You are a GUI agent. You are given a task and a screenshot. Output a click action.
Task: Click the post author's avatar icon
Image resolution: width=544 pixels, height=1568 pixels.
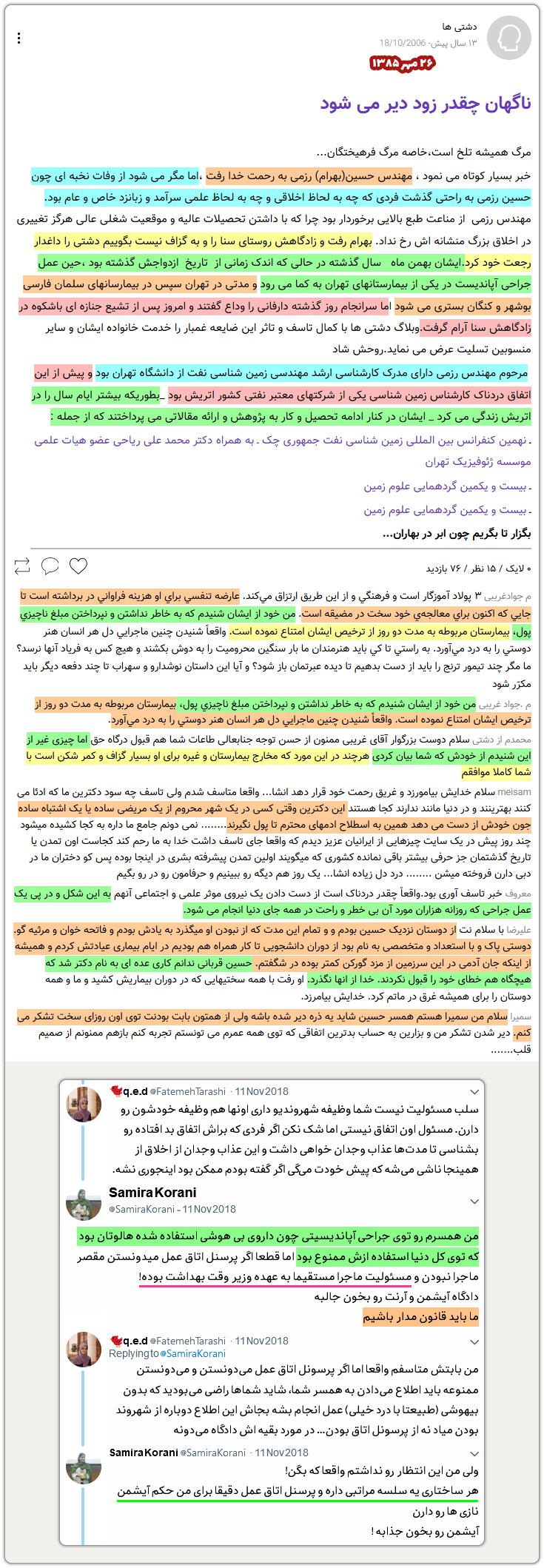(509, 38)
